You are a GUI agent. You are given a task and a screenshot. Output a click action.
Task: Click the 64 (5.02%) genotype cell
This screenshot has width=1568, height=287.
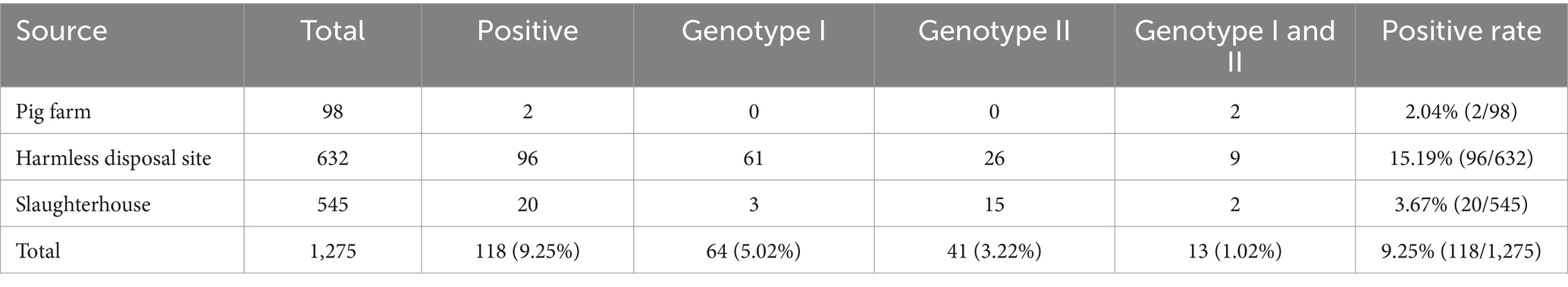pyautogui.click(x=754, y=251)
